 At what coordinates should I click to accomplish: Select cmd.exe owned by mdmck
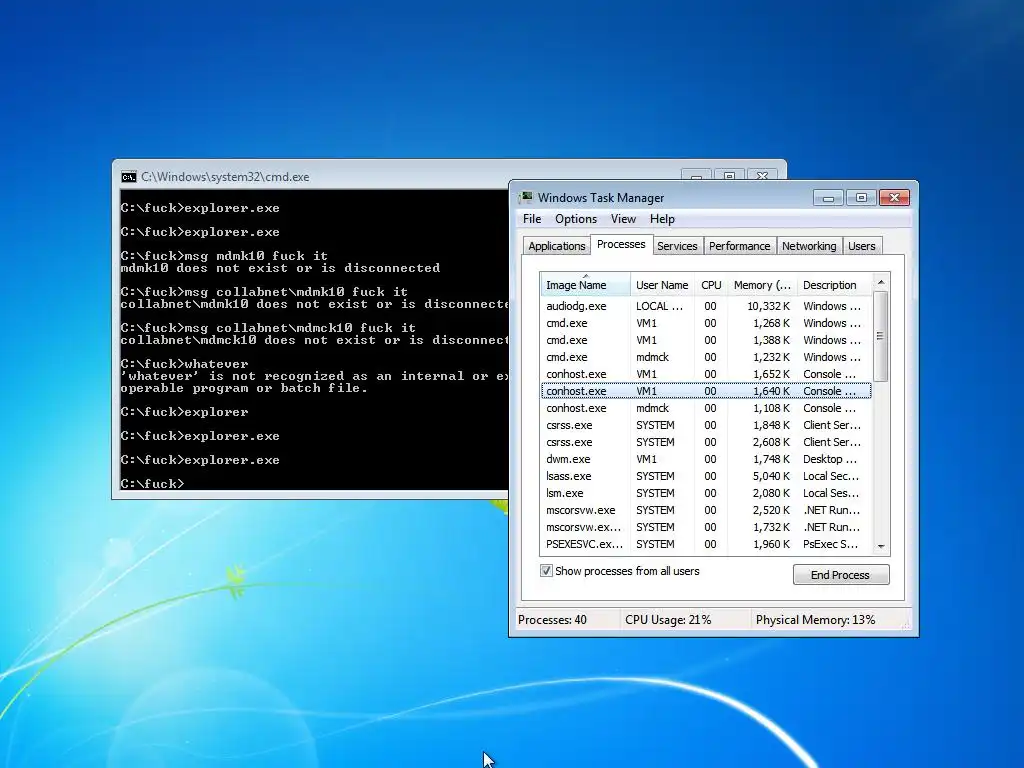706,357
